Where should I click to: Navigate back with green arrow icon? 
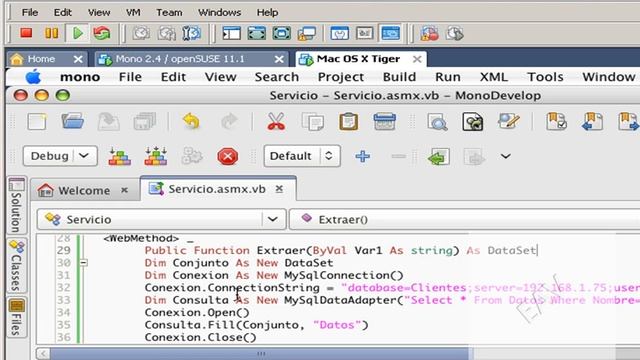(x=439, y=157)
